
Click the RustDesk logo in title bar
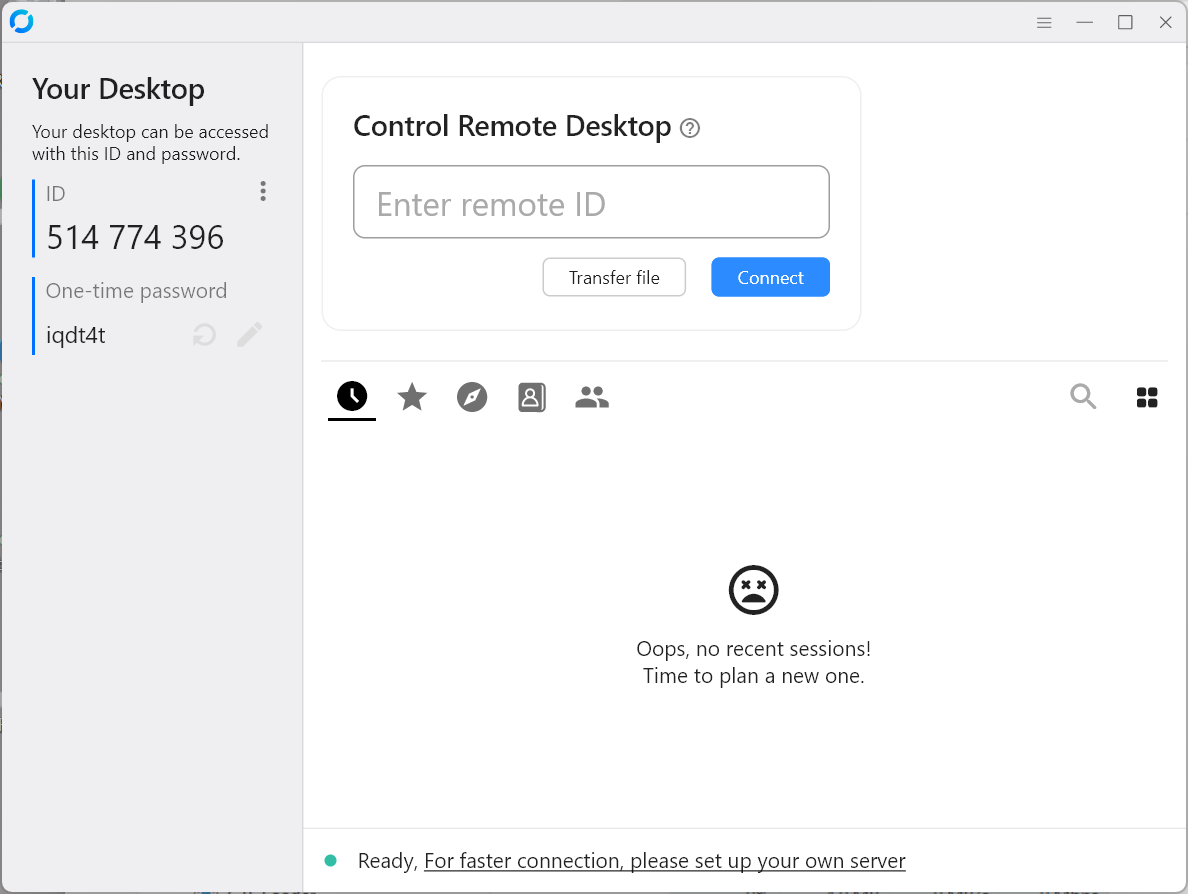(x=21, y=21)
